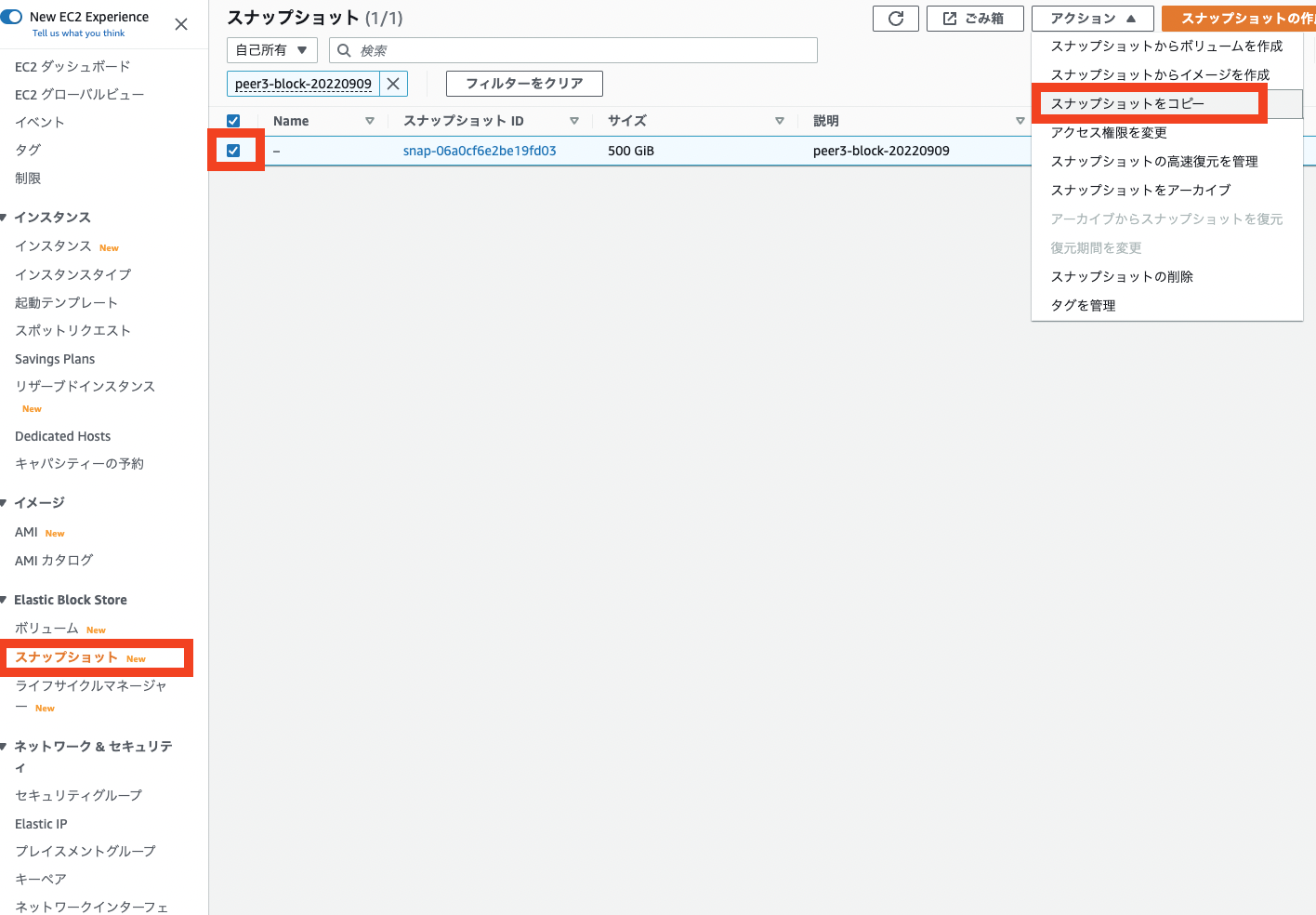Click the 500 GiB size cell
Image resolution: width=1316 pixels, height=915 pixels.
pyautogui.click(x=631, y=151)
